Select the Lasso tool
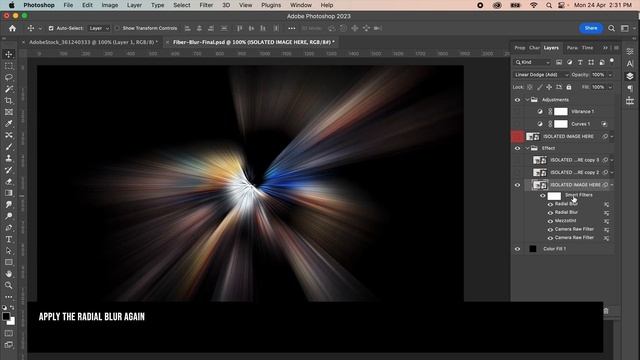The height and width of the screenshot is (360, 640). coord(9,77)
